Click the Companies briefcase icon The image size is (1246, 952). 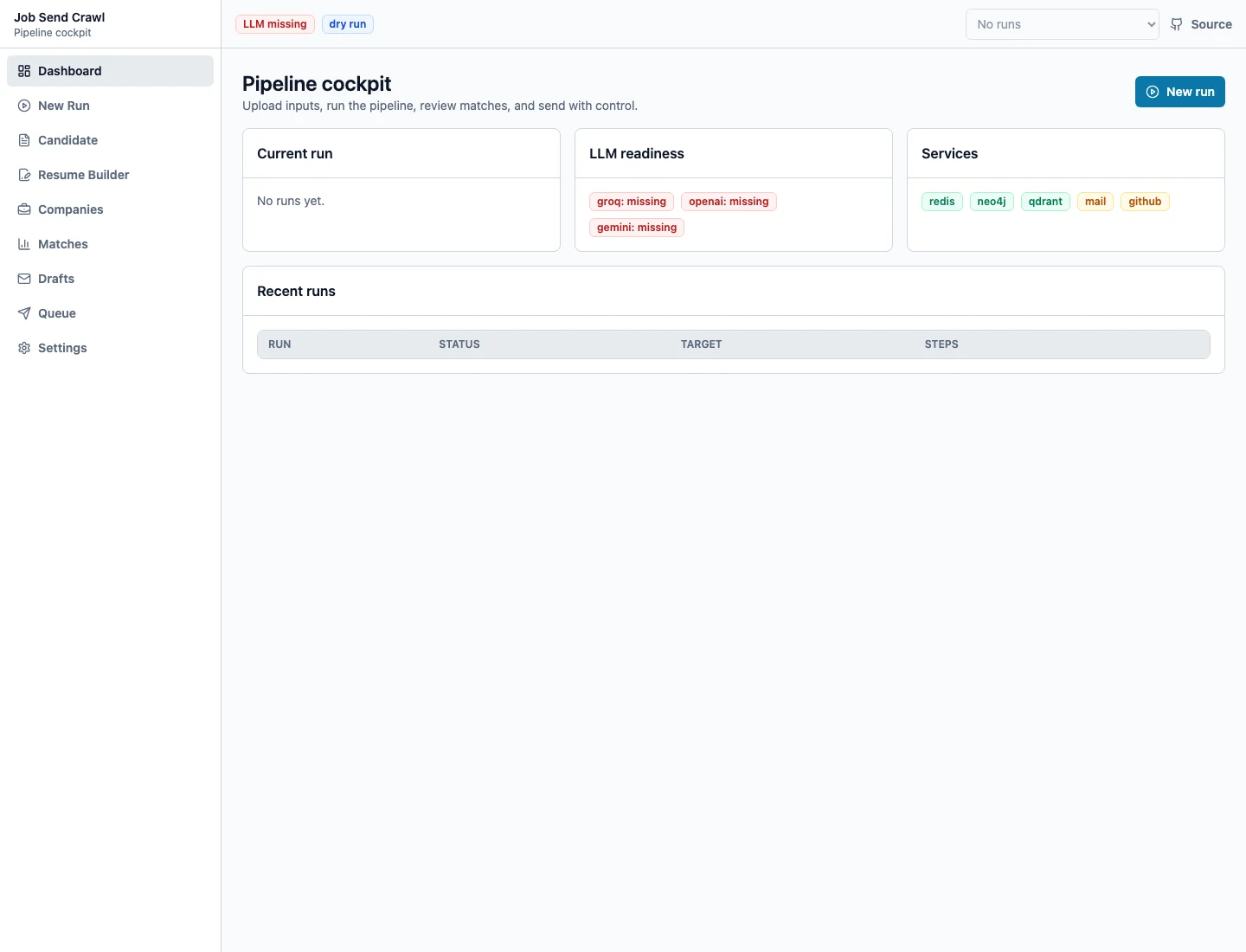click(x=24, y=209)
